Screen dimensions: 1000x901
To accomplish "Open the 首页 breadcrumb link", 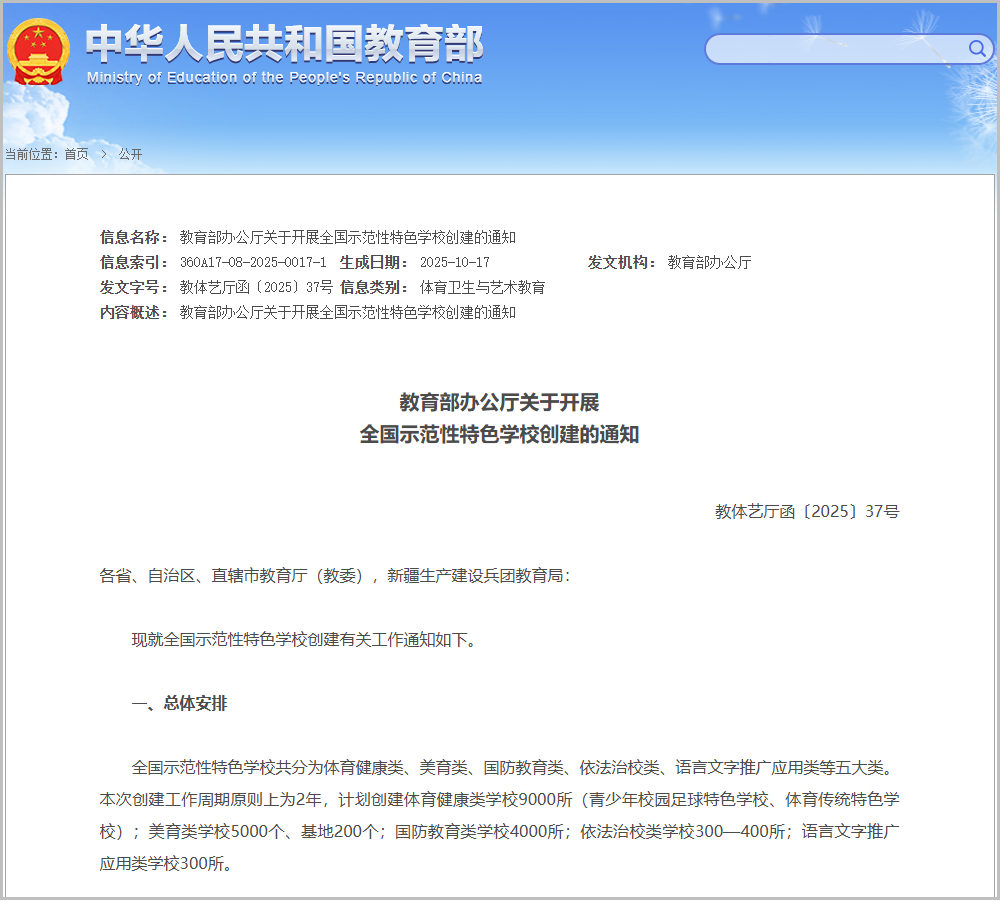I will click(77, 154).
